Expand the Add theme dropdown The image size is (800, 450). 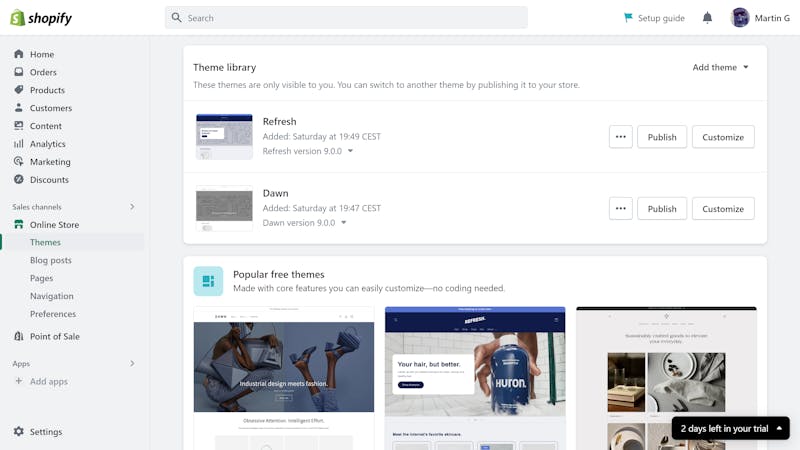(x=720, y=67)
